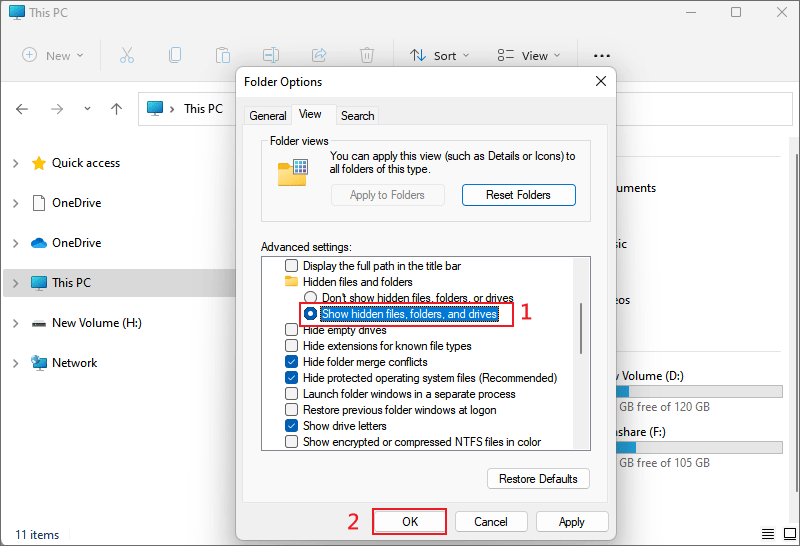Click the blue cloud OneDrive icon
The height and width of the screenshot is (546, 800).
[39, 243]
